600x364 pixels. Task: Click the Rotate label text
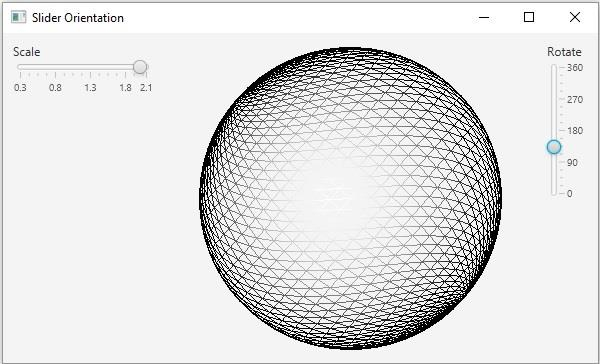(564, 52)
